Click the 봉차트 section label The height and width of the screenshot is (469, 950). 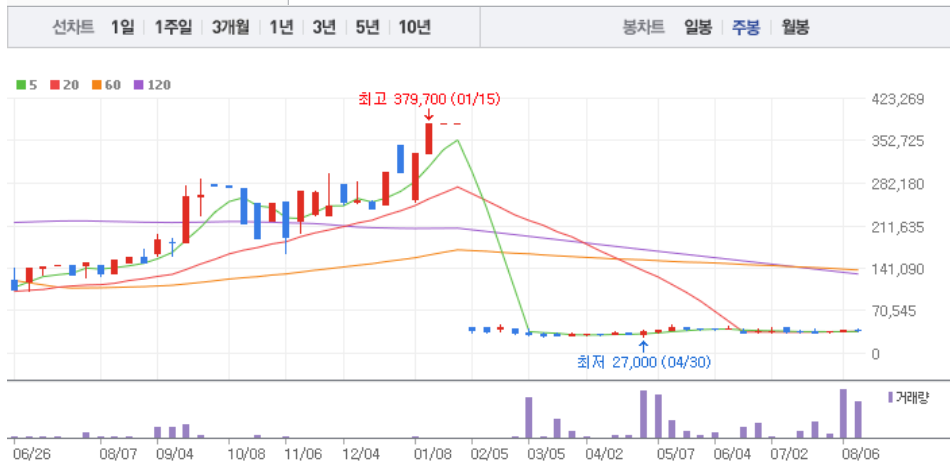644,27
